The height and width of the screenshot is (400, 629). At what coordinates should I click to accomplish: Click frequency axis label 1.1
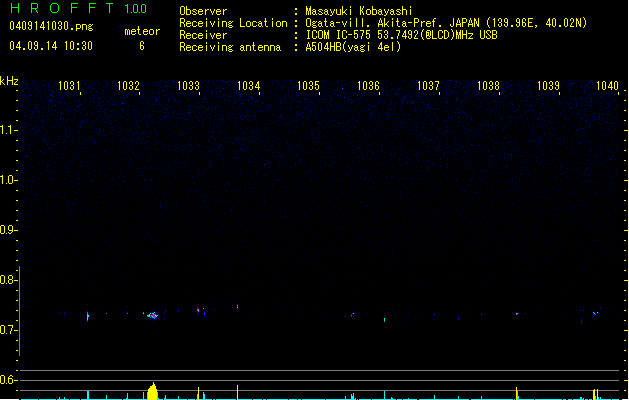(8, 130)
